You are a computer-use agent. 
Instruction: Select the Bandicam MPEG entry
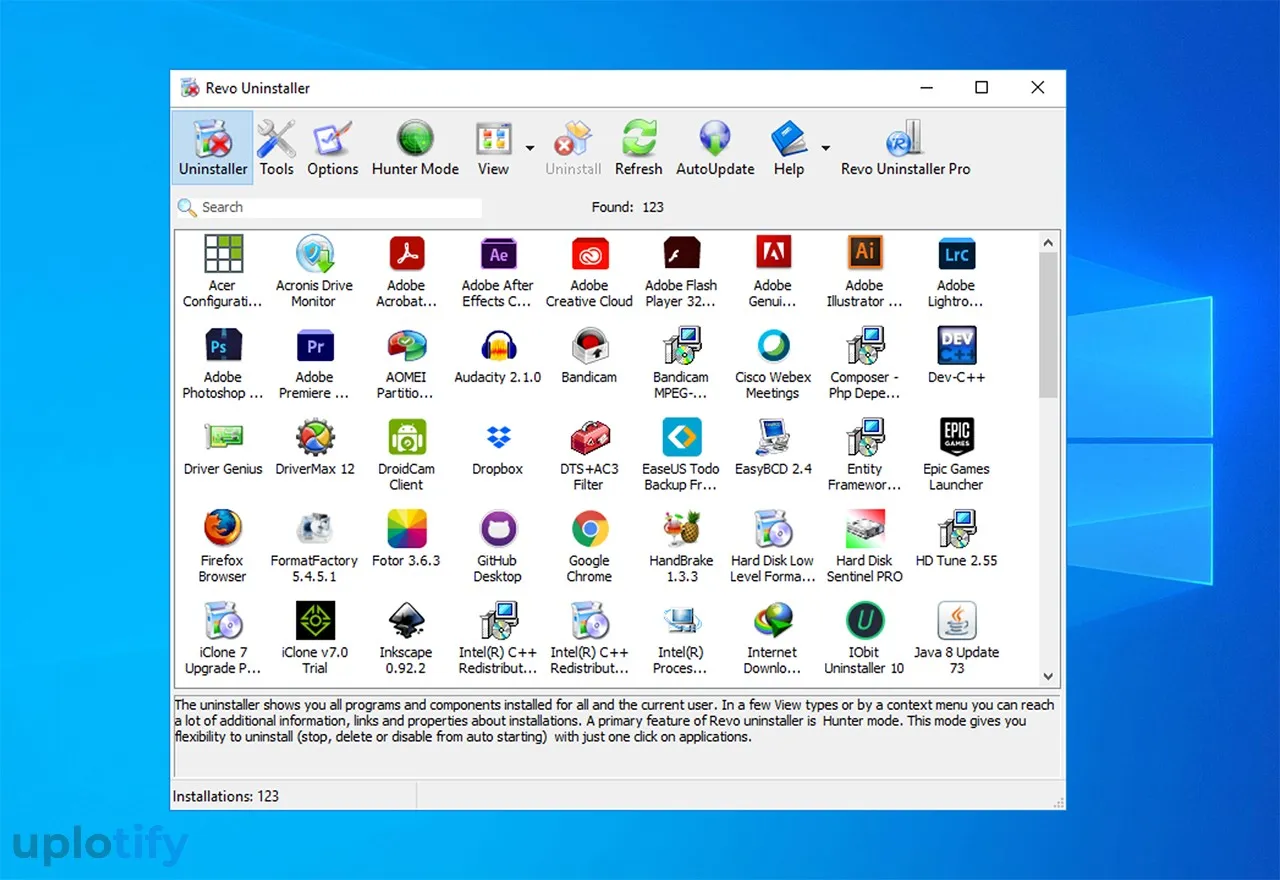(681, 363)
